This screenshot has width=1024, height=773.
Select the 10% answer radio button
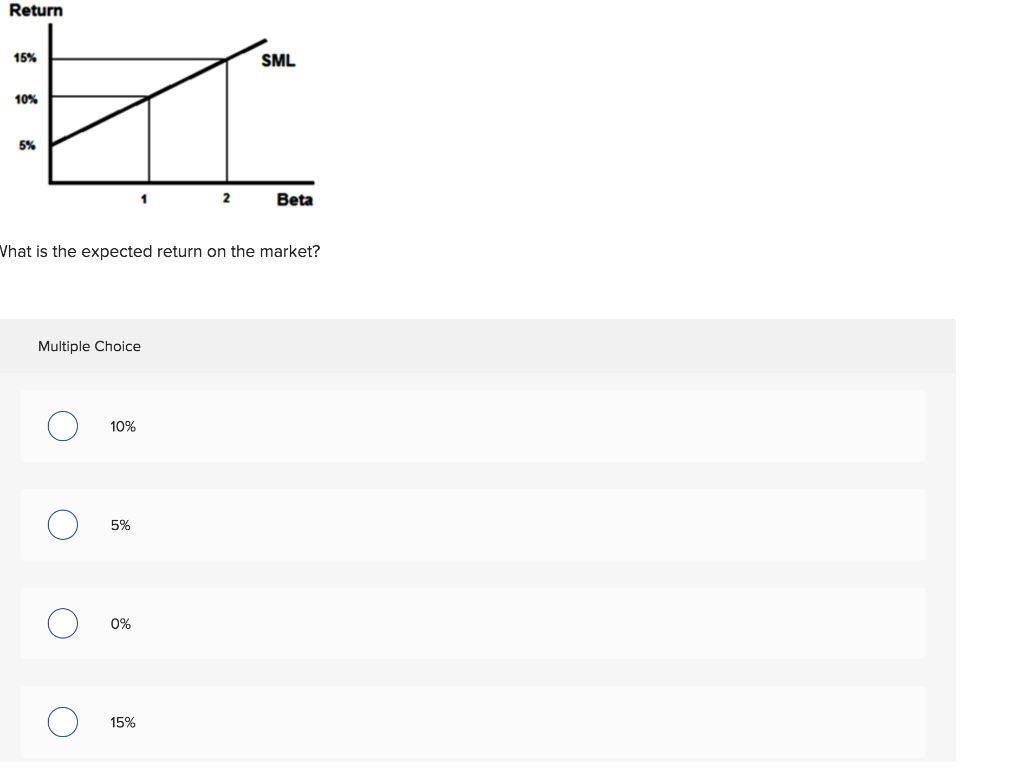62,425
